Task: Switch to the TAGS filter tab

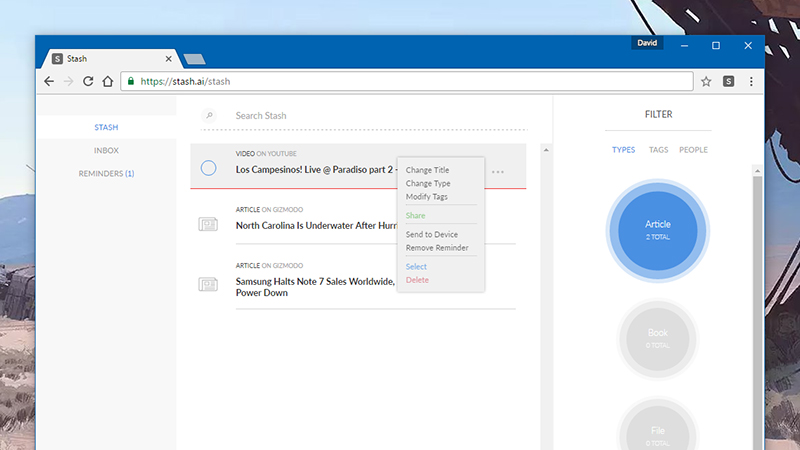Action: pos(658,149)
